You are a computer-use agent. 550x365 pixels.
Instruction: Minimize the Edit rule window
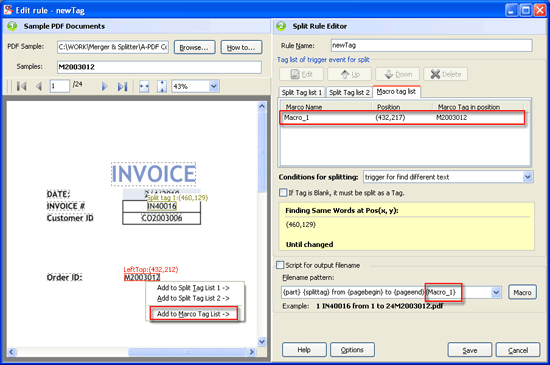(x=511, y=10)
